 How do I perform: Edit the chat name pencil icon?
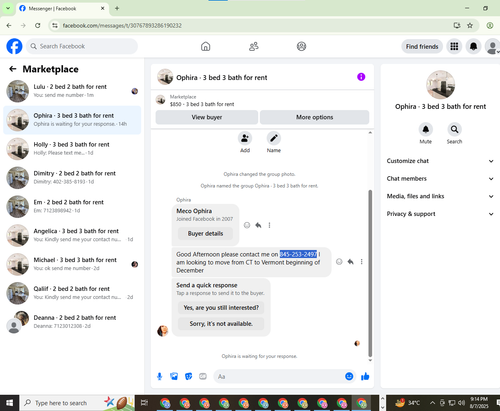tap(274, 138)
